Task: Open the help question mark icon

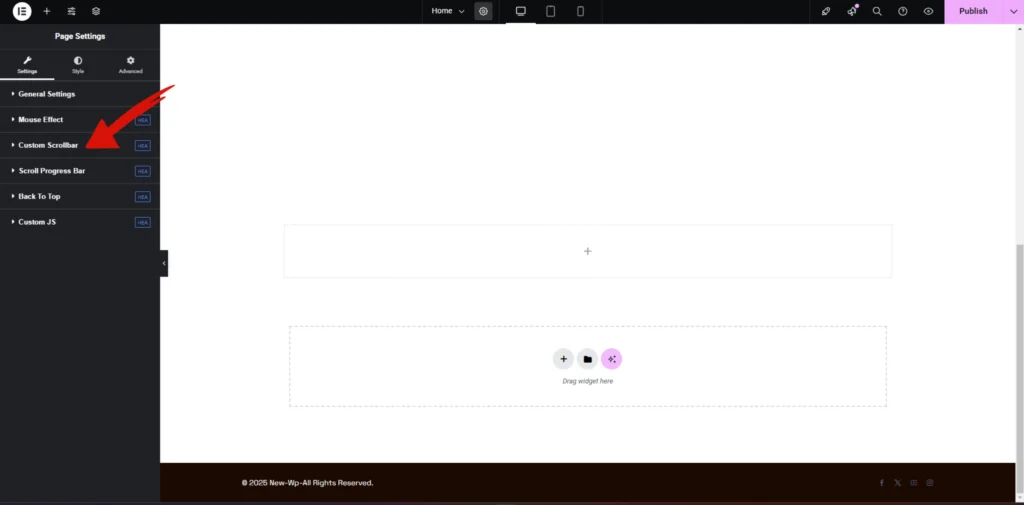Action: point(903,11)
